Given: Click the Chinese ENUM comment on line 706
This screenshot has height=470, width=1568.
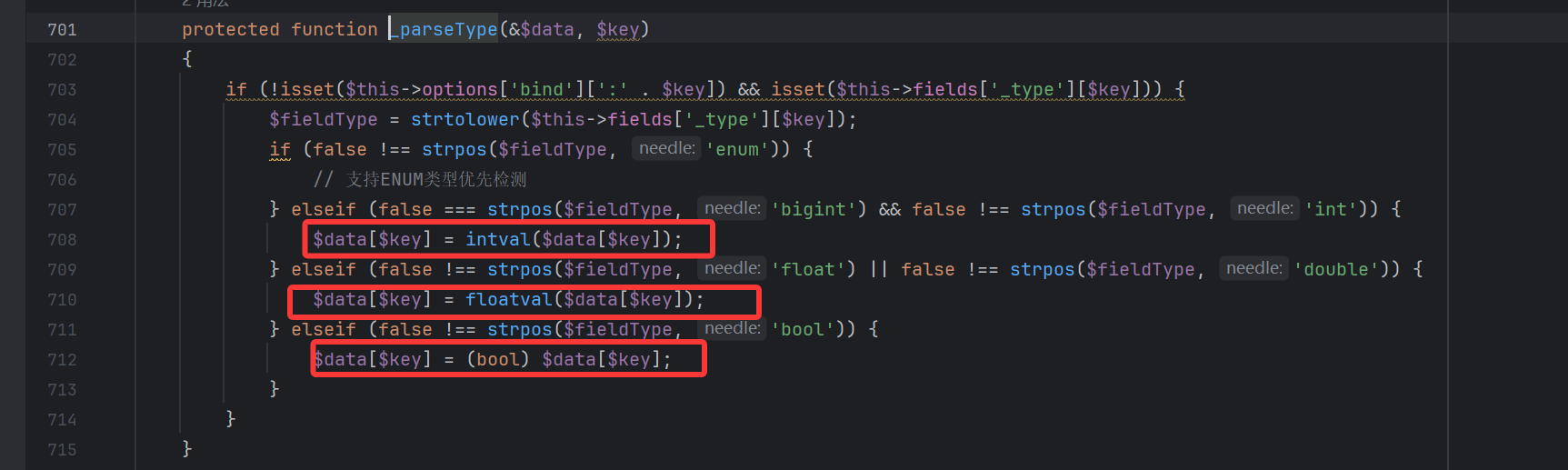Looking at the screenshot, I should 435,180.
